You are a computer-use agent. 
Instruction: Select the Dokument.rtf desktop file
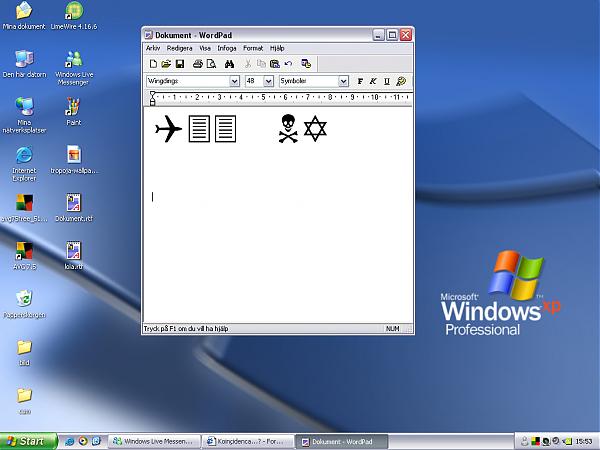[x=74, y=208]
